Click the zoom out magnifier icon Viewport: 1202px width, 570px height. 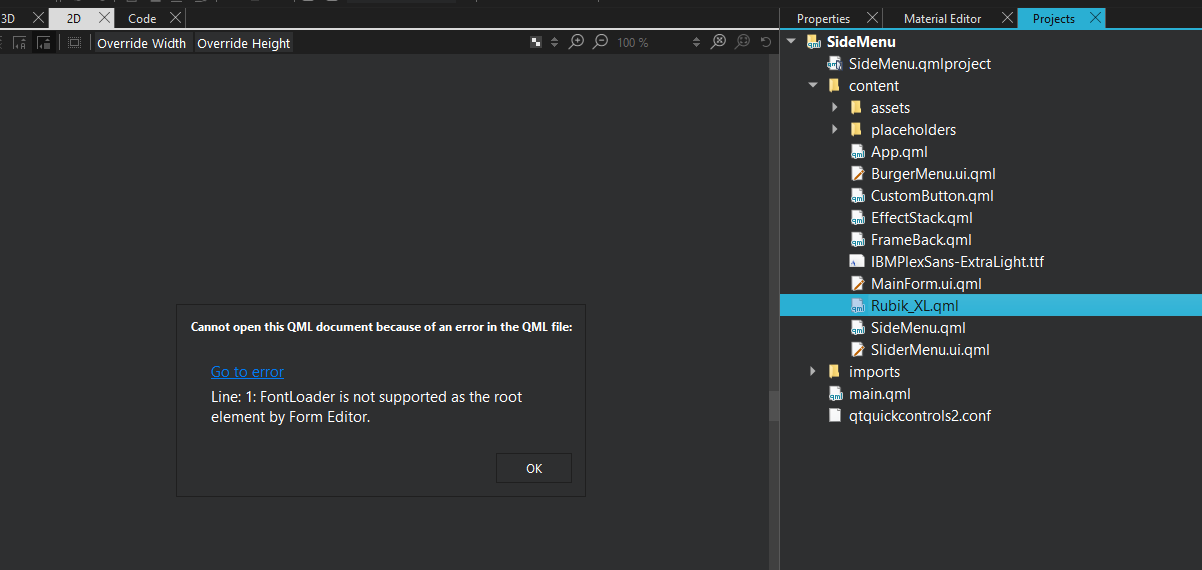600,42
